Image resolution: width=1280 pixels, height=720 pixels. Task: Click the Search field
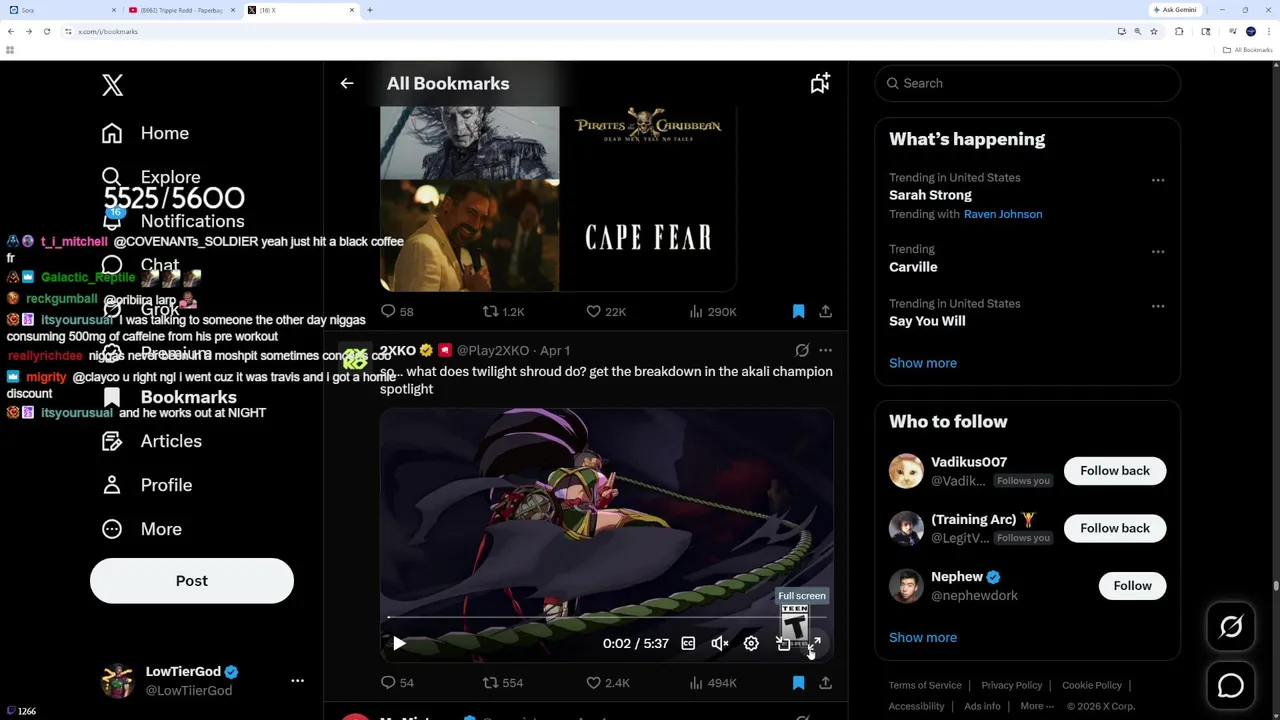[1028, 84]
